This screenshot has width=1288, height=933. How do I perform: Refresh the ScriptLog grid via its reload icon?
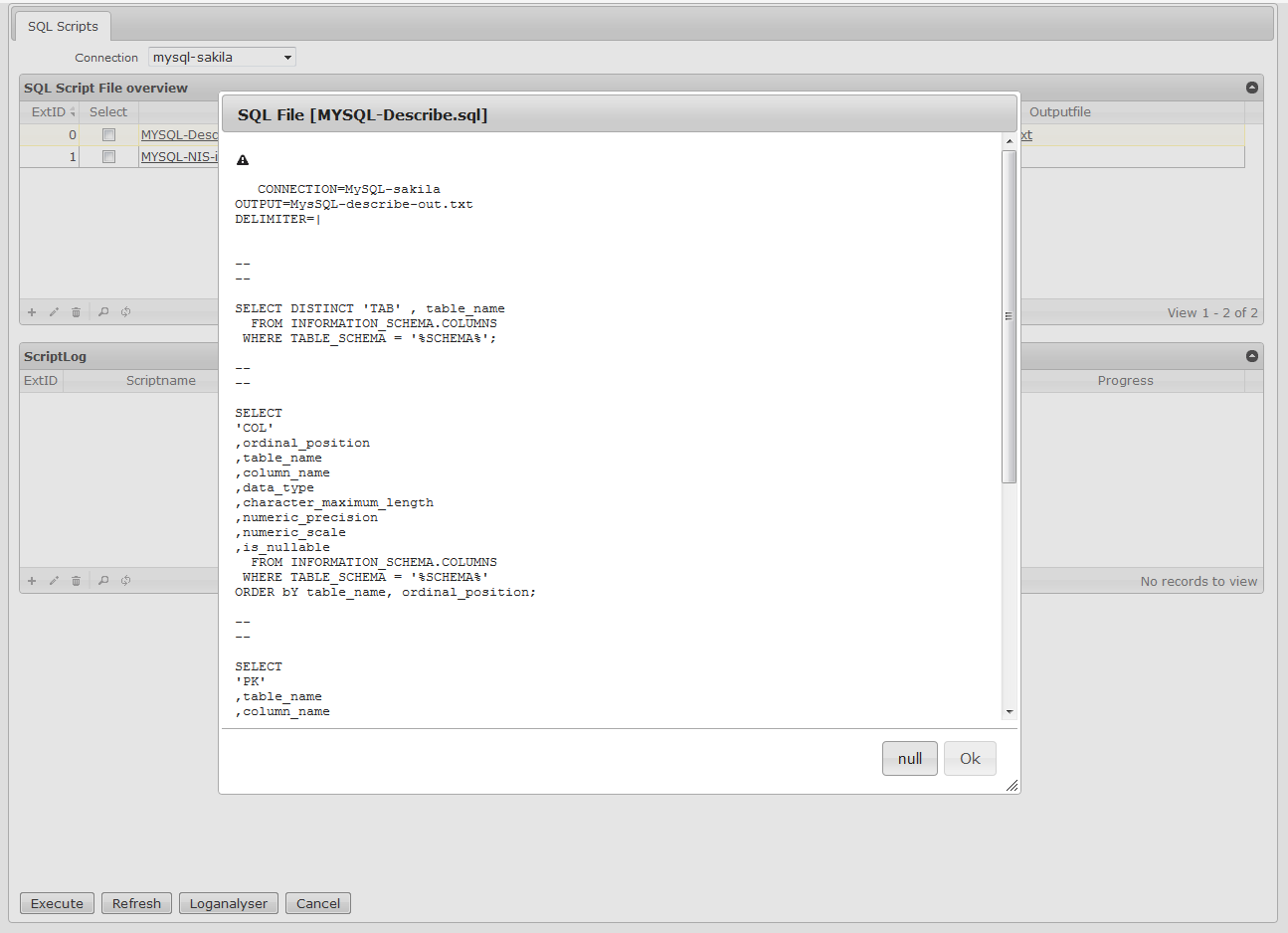point(125,580)
